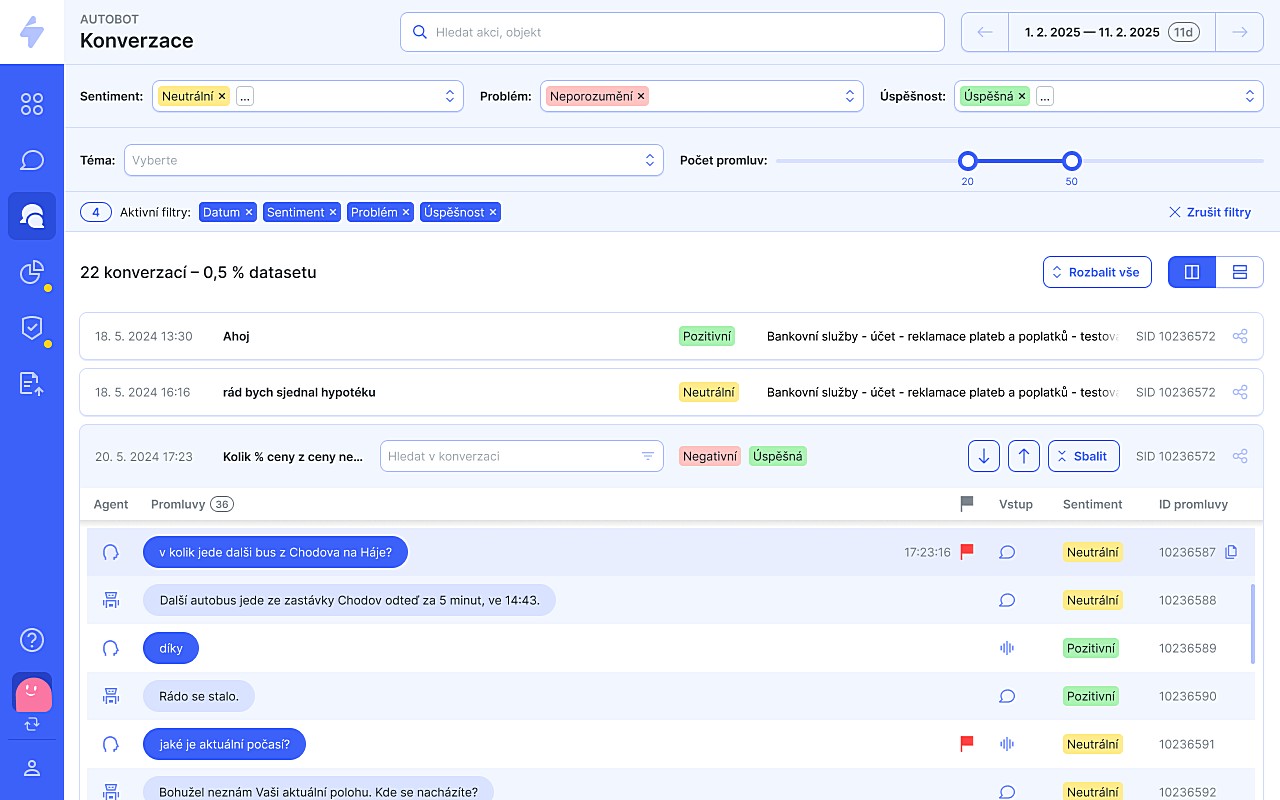Jump to next match down arrow
Screen dimensions: 1280x800
click(x=984, y=456)
